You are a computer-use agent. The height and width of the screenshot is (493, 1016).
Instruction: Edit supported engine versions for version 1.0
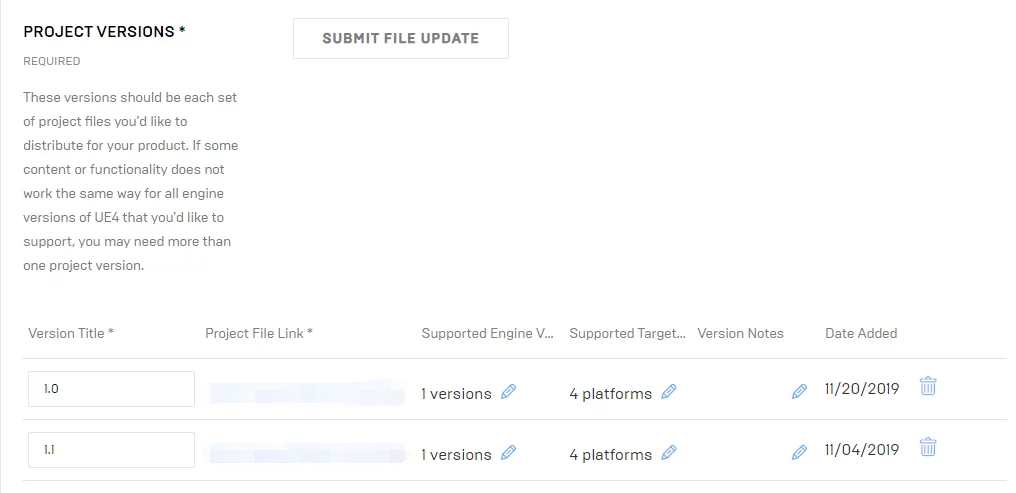point(508,392)
